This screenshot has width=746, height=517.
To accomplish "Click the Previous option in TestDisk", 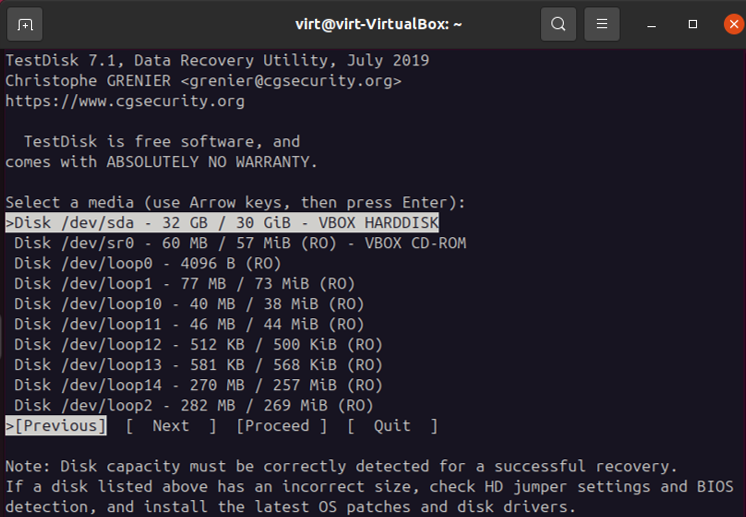I will (x=56, y=426).
